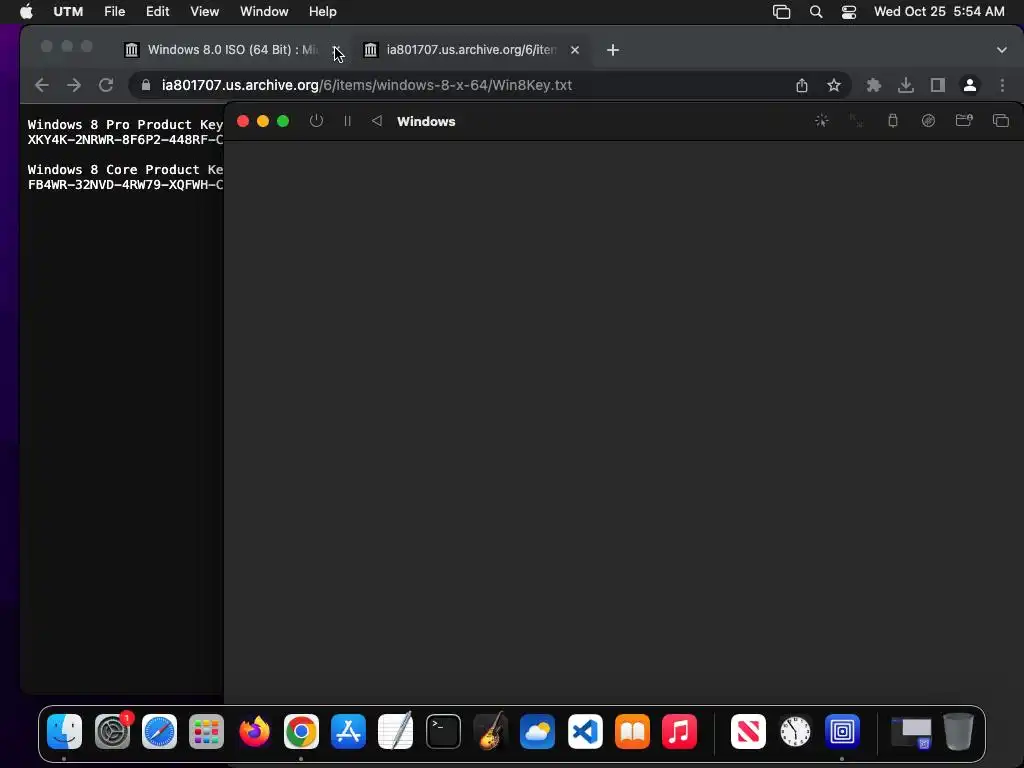Viewport: 1024px width, 768px height.
Task: Open Terminal from the Dock
Action: click(x=443, y=731)
